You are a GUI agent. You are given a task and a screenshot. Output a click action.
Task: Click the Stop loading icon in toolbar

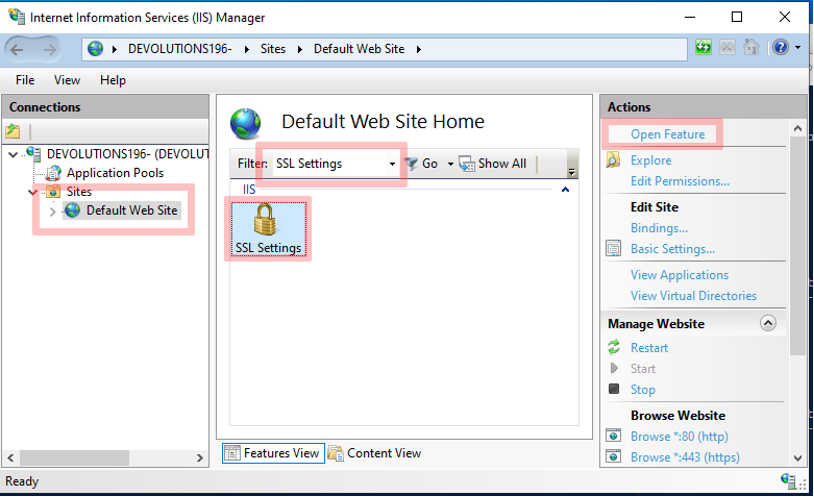click(x=727, y=48)
